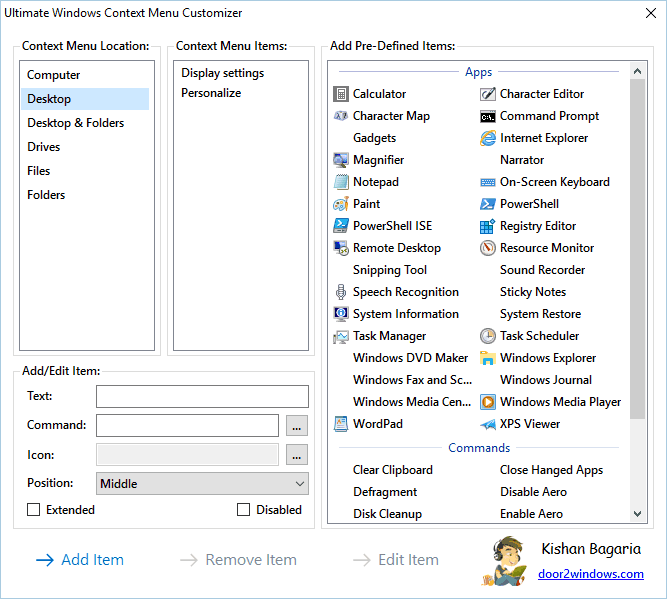Select Desktop in Context Menu Location

pyautogui.click(x=85, y=99)
